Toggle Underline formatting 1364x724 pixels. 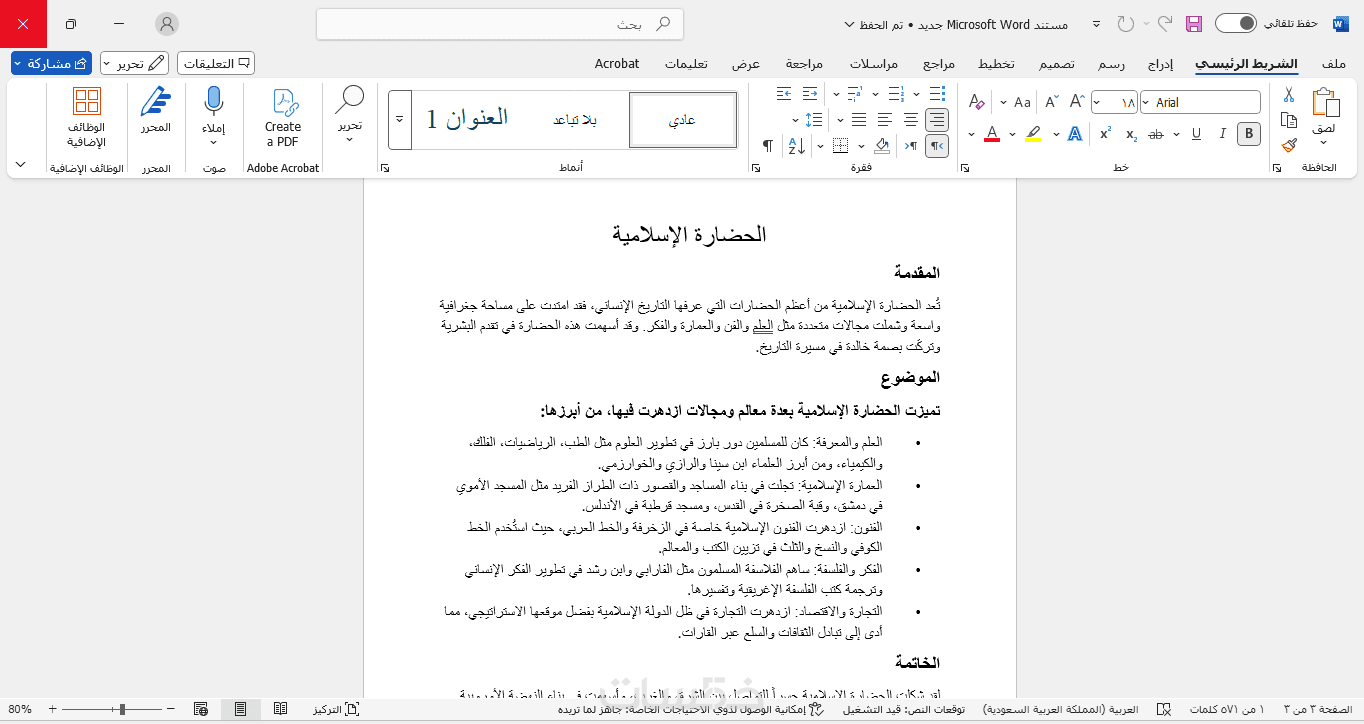pyautogui.click(x=1196, y=134)
